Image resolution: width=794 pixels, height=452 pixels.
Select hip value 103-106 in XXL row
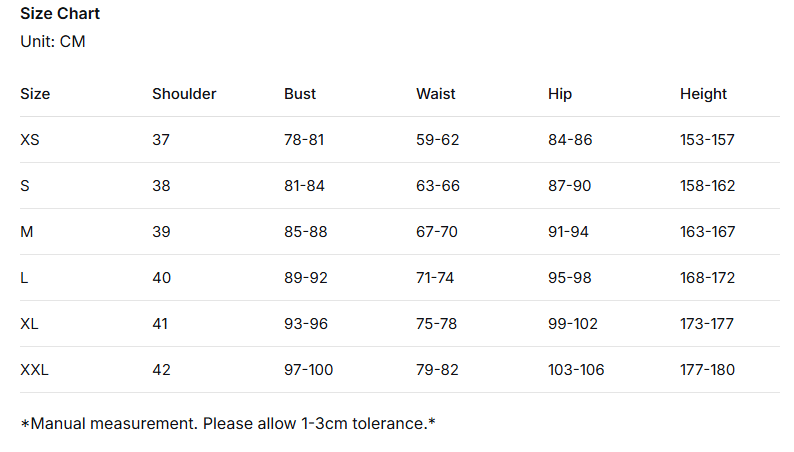point(576,370)
